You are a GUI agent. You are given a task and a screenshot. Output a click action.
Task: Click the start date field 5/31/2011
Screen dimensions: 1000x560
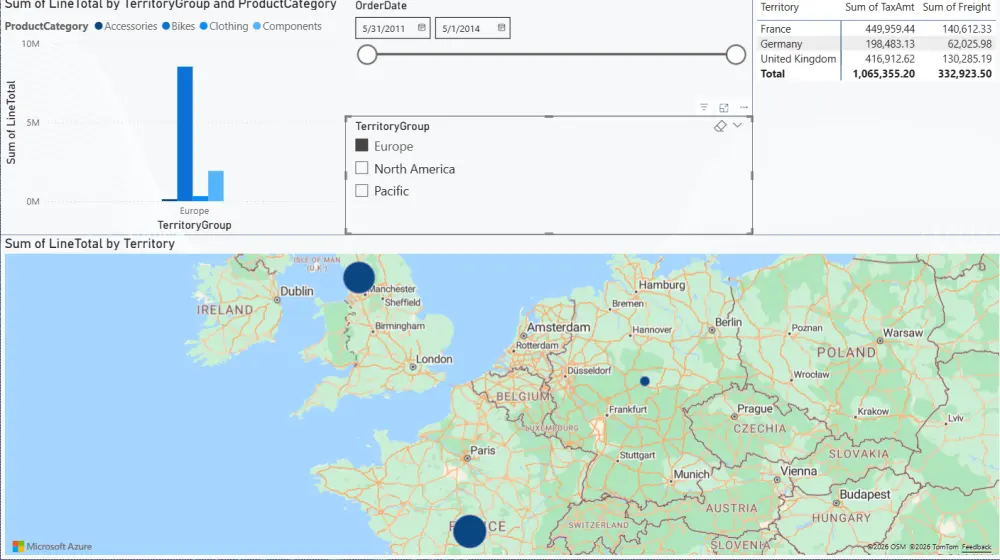[392, 28]
